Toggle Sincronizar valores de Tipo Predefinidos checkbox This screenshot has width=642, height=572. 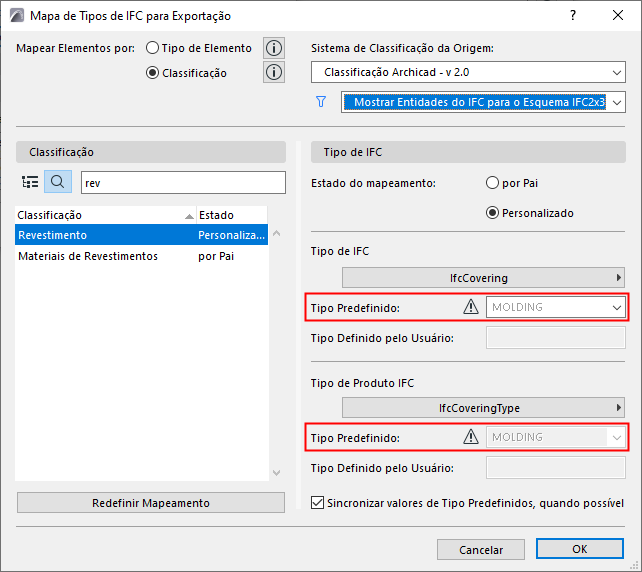319,503
